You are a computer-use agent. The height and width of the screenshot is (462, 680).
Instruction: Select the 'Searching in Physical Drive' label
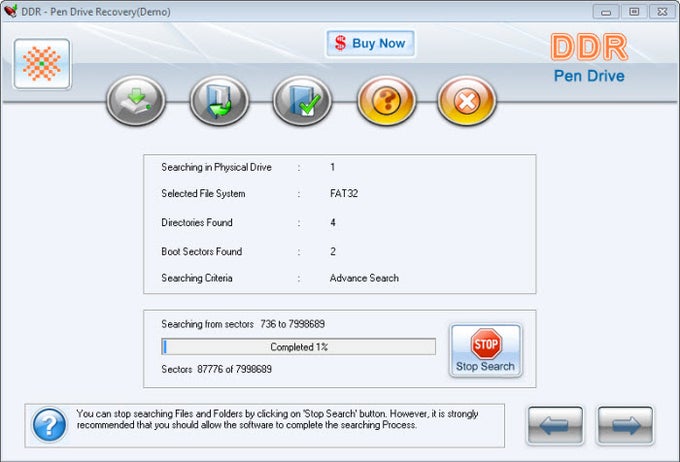point(216,167)
